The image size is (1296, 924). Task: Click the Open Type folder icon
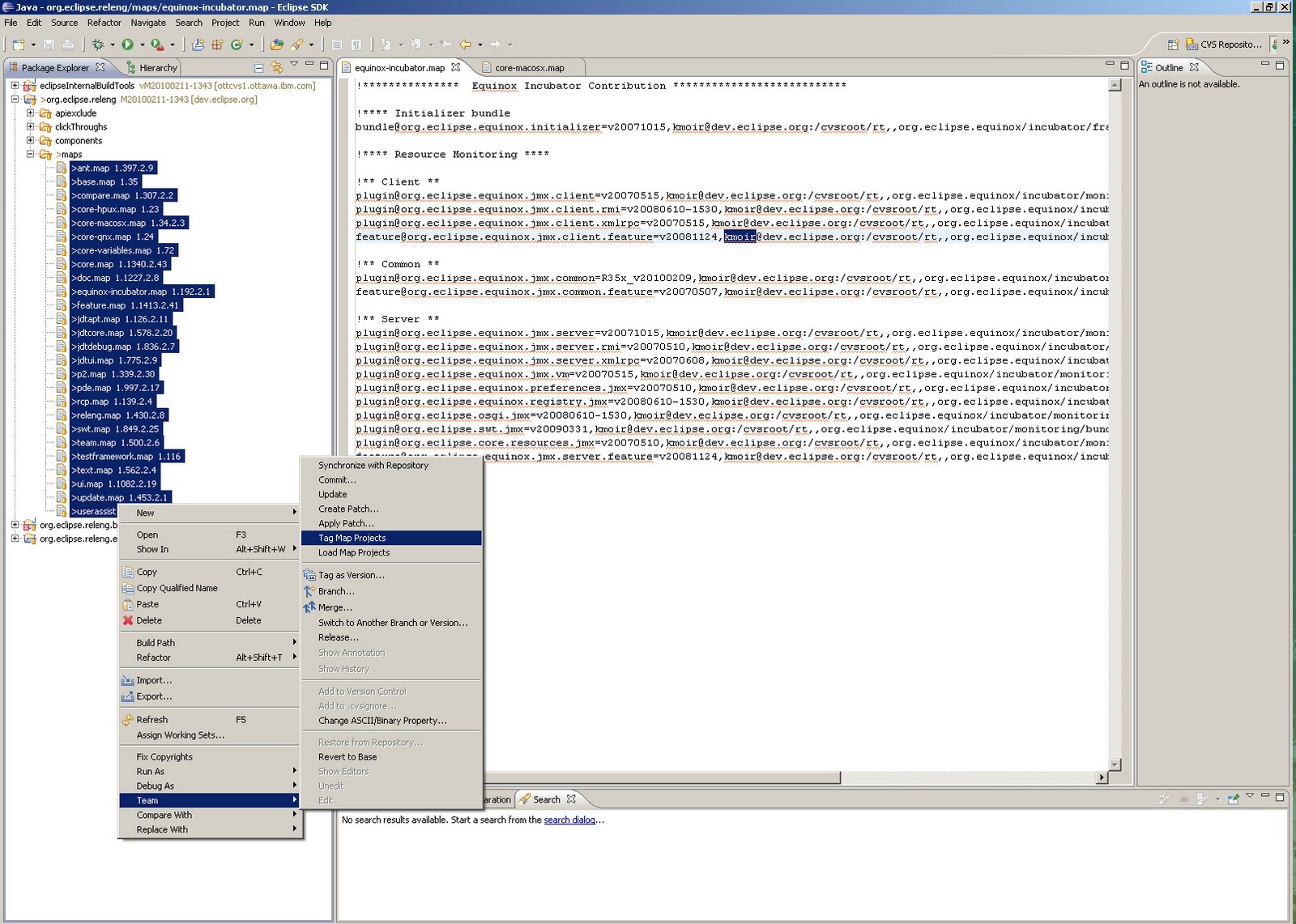click(x=277, y=45)
